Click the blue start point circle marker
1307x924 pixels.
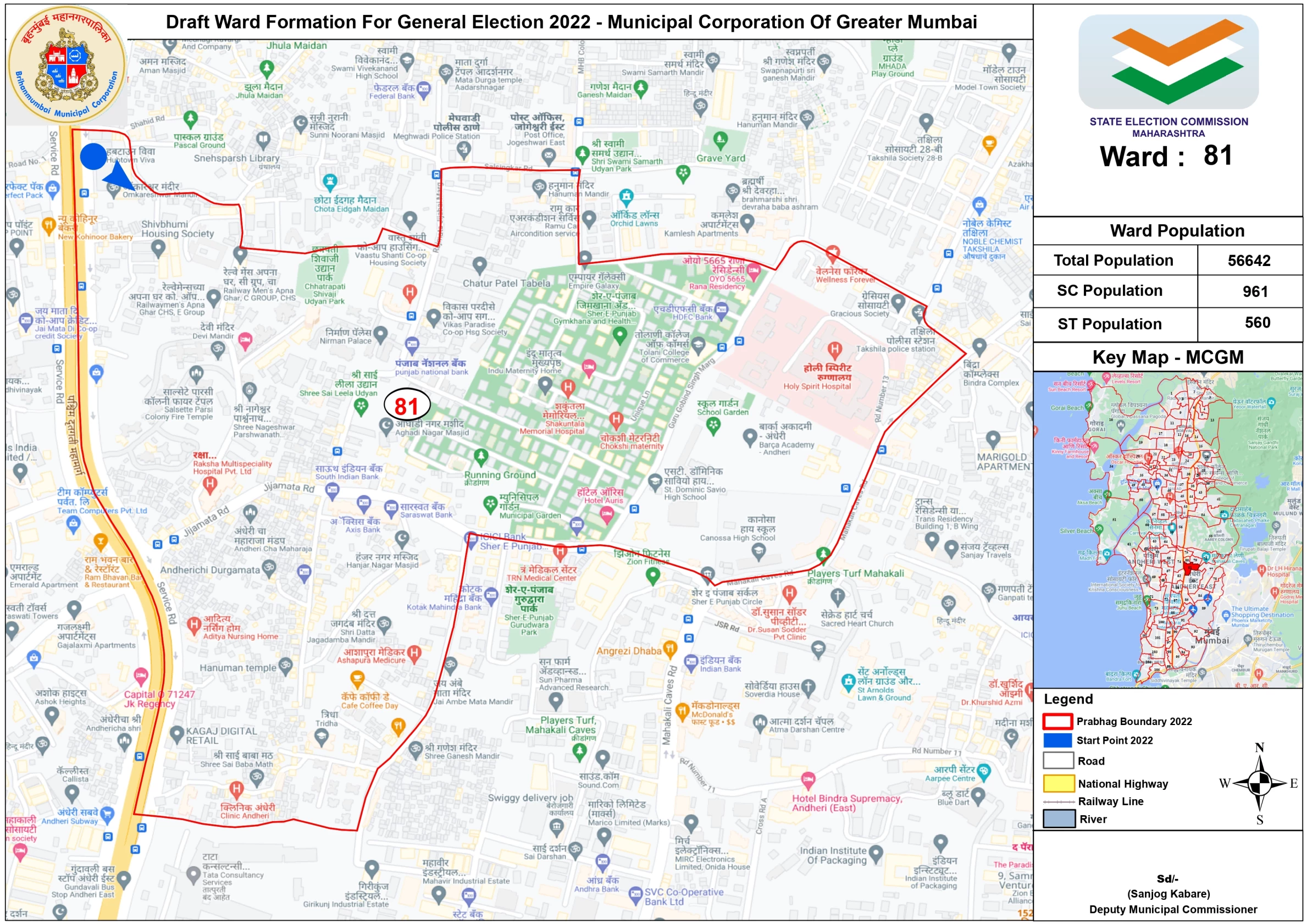93,156
